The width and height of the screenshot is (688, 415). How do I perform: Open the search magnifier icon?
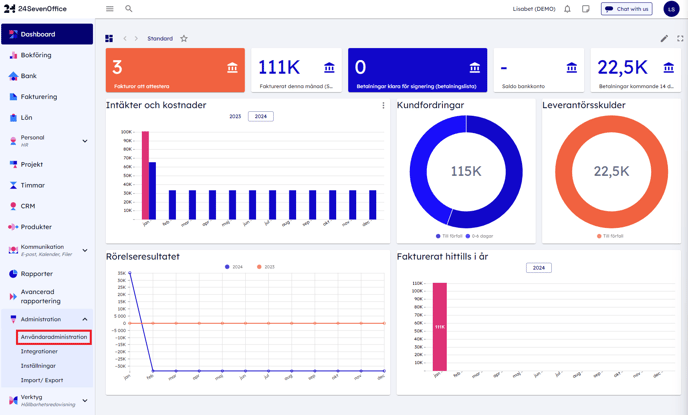(x=128, y=9)
